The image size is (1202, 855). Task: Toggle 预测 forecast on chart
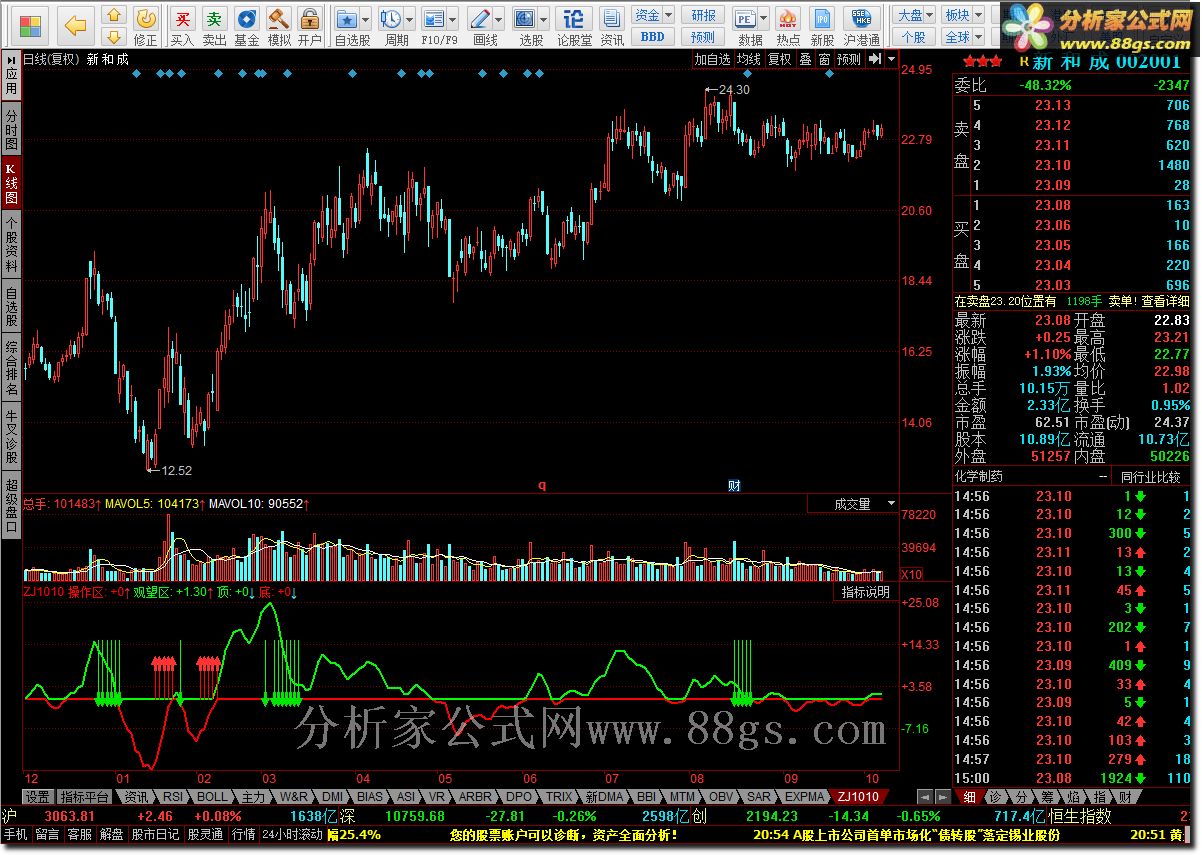pos(848,59)
